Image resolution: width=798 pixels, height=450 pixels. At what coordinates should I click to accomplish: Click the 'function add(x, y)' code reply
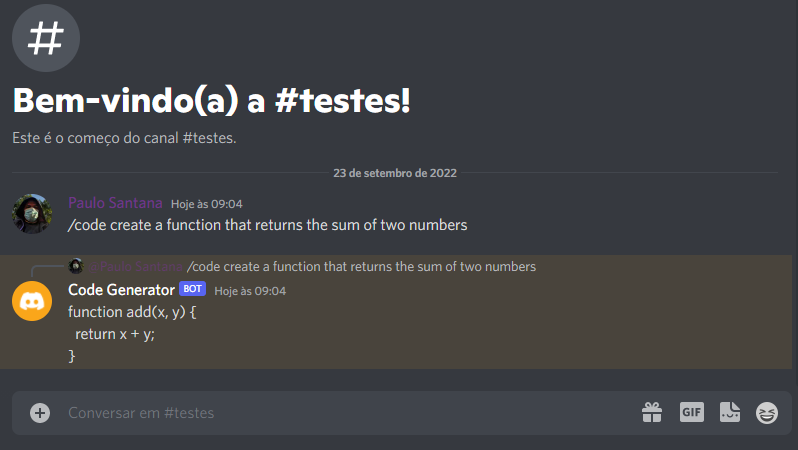[132, 312]
